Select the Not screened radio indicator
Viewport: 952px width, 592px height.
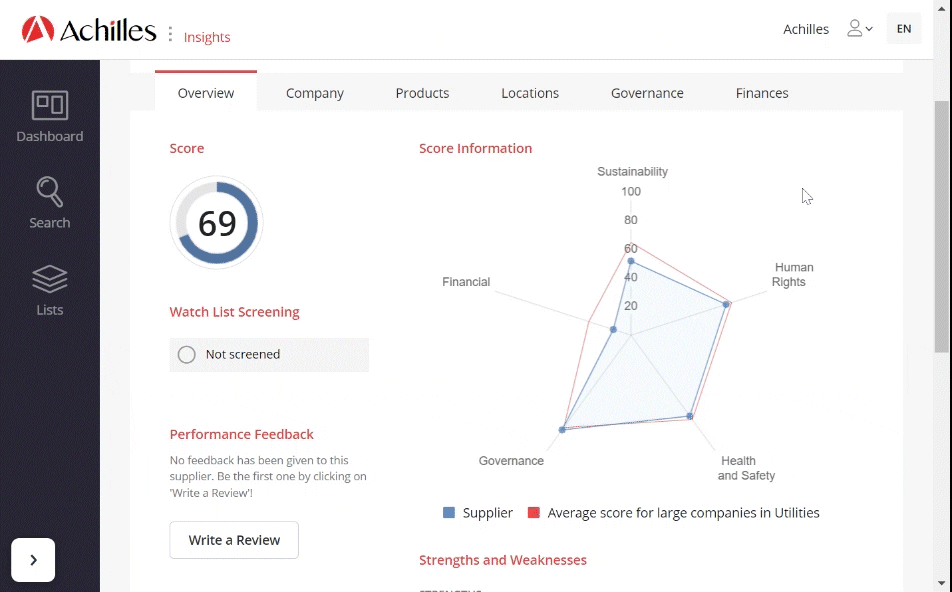186,354
